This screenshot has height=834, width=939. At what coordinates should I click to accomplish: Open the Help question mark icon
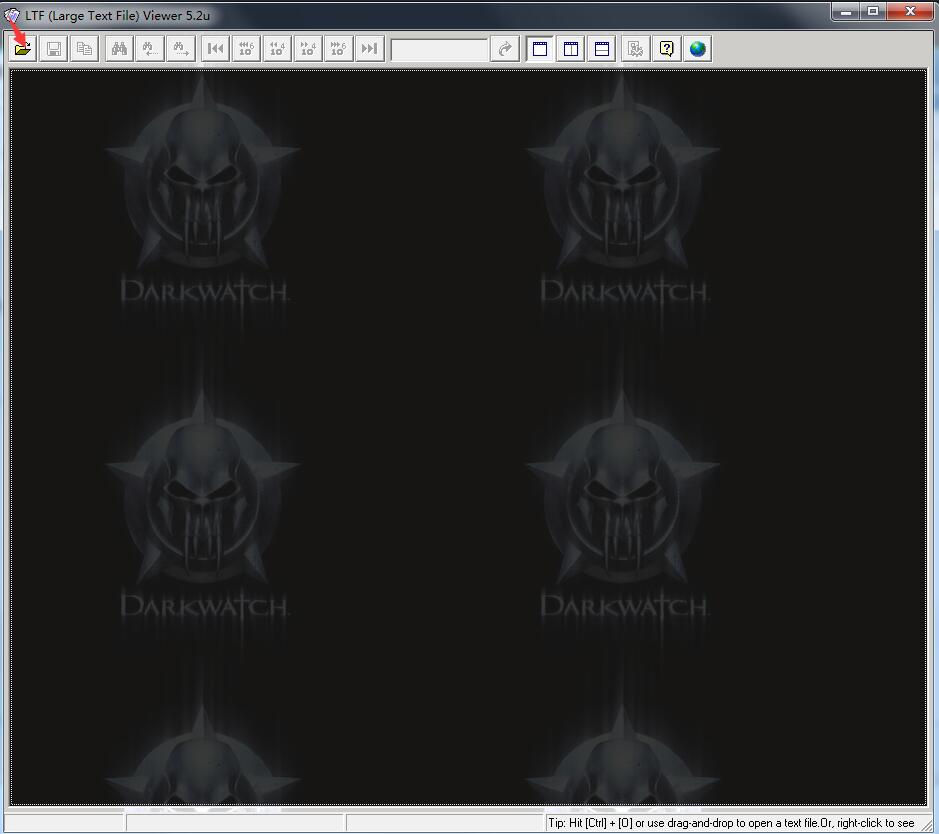pyautogui.click(x=667, y=48)
